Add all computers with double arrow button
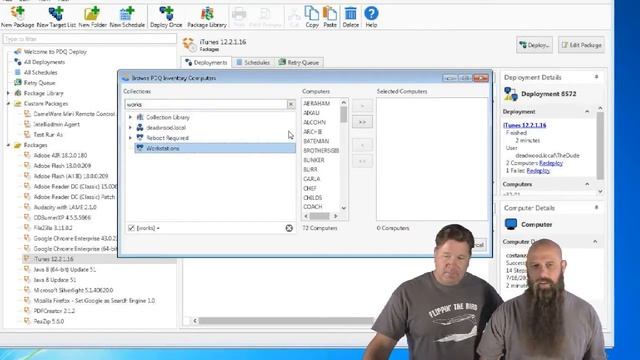Image resolution: width=640 pixels, height=360 pixels. (x=362, y=122)
